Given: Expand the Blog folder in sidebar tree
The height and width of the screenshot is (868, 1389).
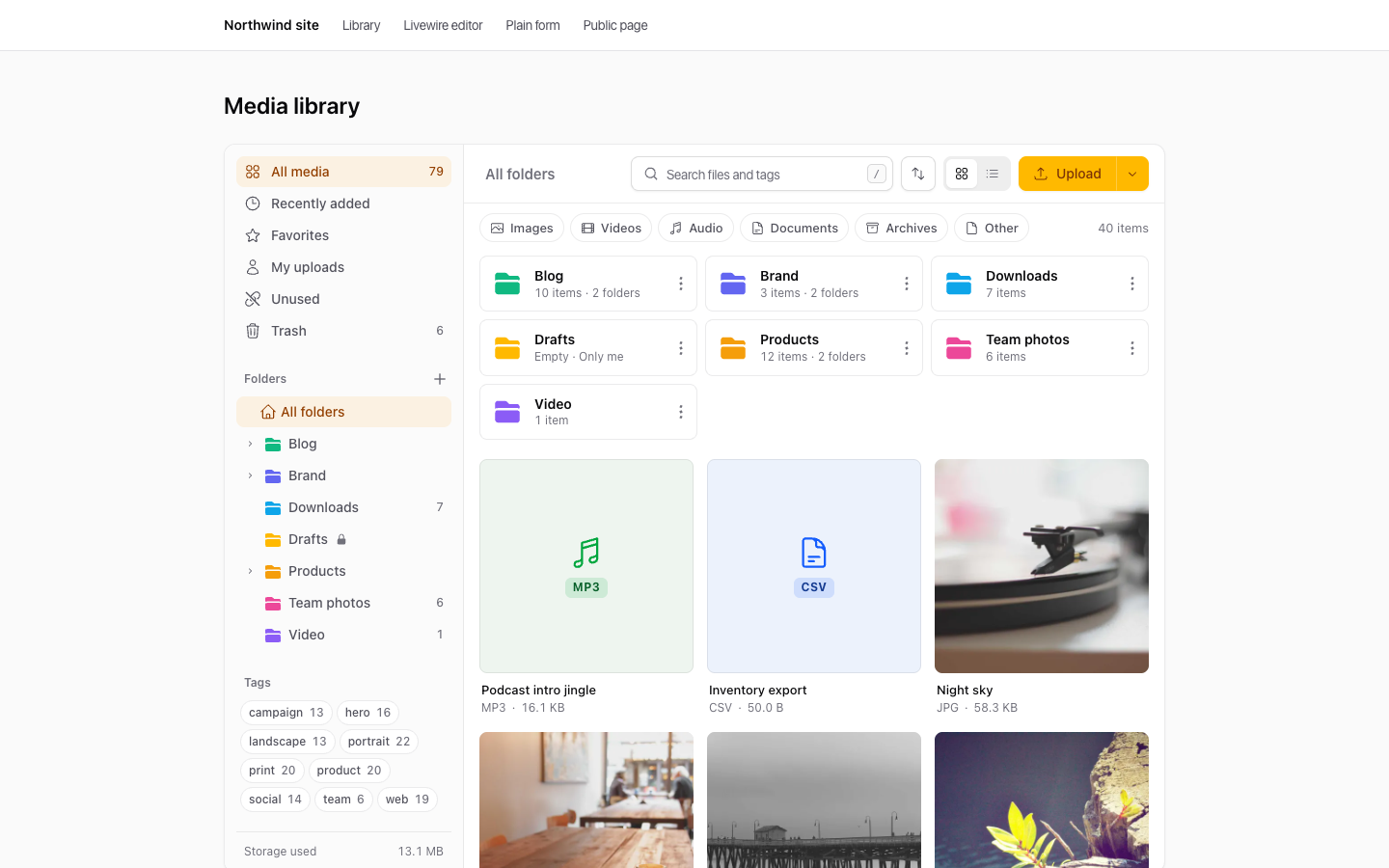Looking at the screenshot, I should pyautogui.click(x=250, y=444).
